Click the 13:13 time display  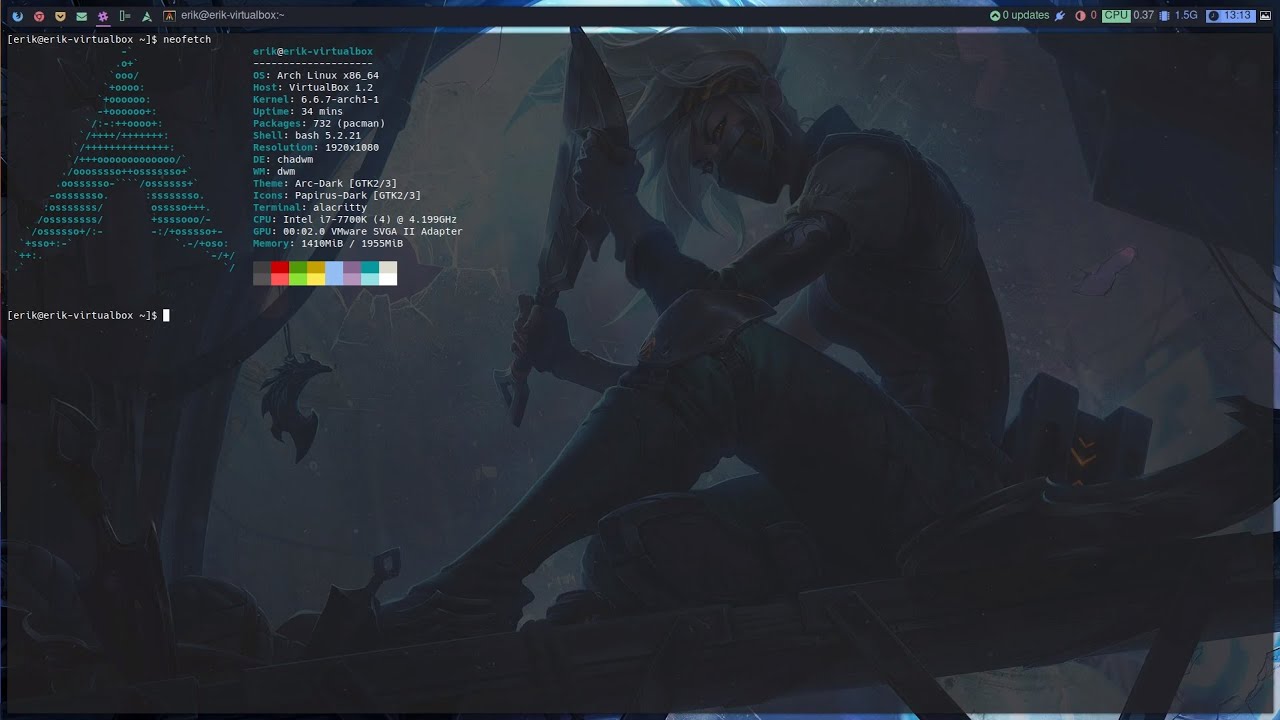(1237, 16)
